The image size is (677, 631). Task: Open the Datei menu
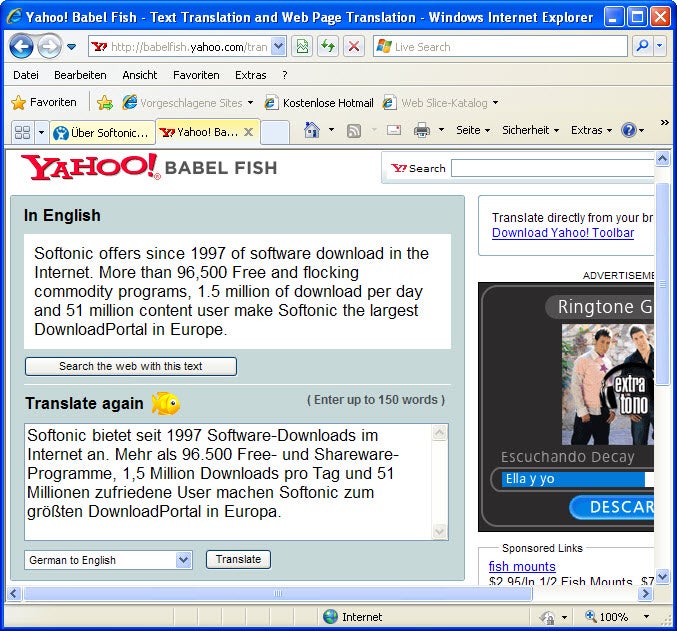pos(26,75)
